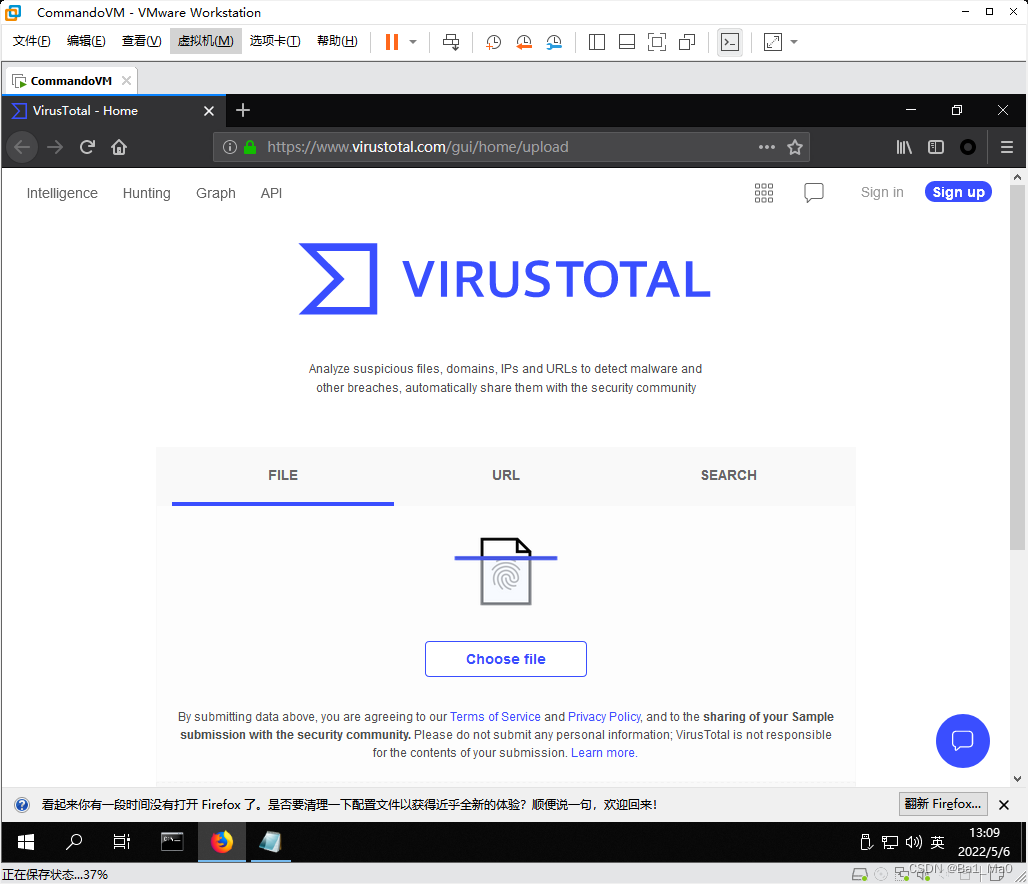
Task: Open the 查看(V) menu
Action: click(142, 41)
